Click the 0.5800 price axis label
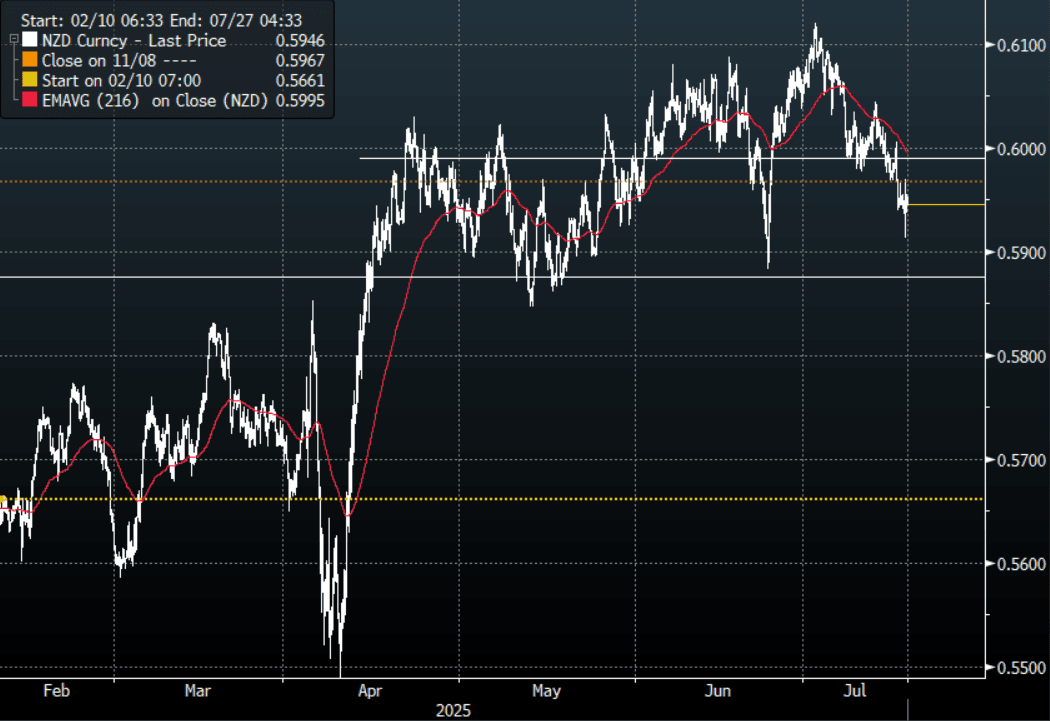The height and width of the screenshot is (721, 1050). click(1014, 357)
